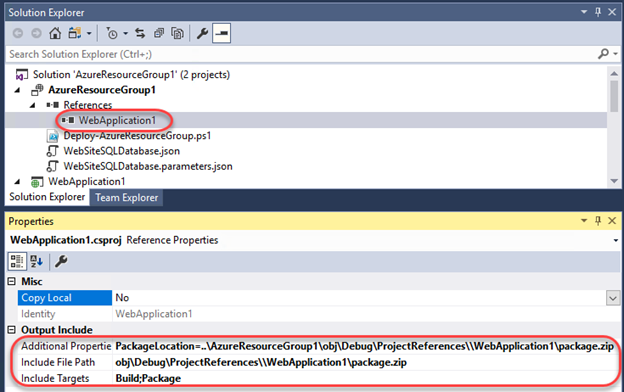This screenshot has height=392, width=624.
Task: Close the Properties panel
Action: coord(612,220)
